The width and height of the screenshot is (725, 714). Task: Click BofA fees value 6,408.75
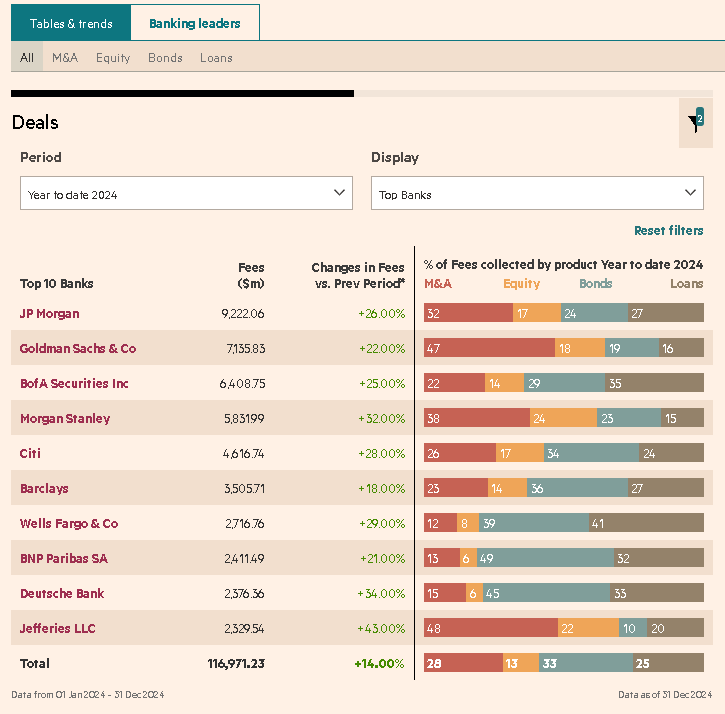click(242, 383)
